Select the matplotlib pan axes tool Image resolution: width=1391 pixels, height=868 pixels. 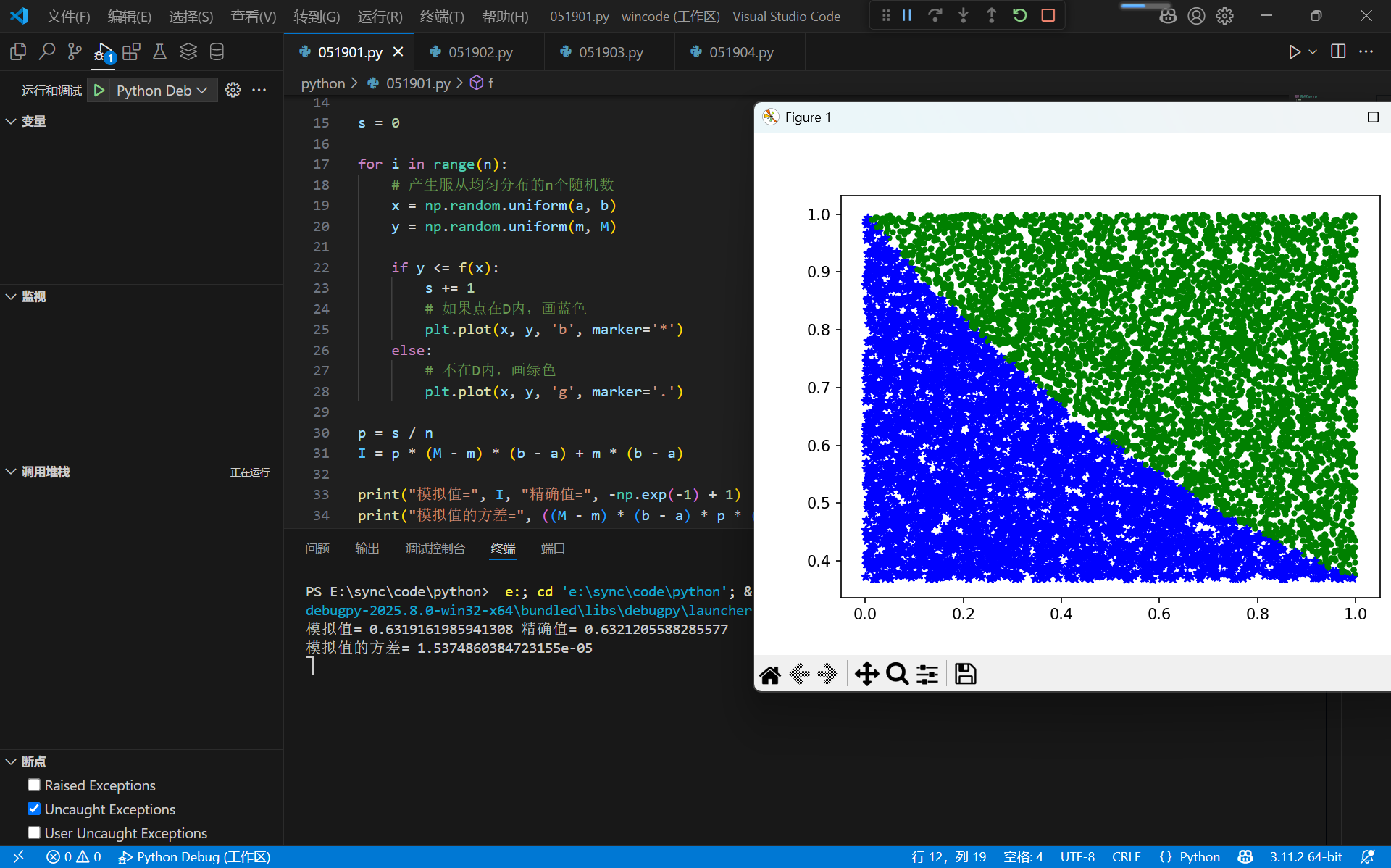tap(866, 674)
